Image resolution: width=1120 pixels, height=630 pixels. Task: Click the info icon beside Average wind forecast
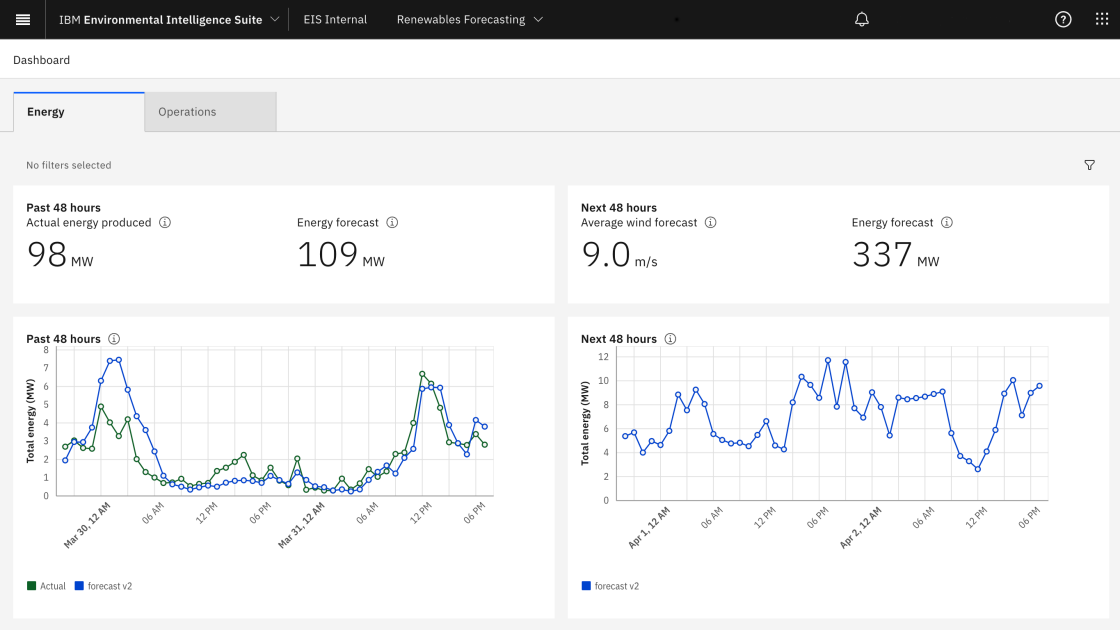point(710,222)
